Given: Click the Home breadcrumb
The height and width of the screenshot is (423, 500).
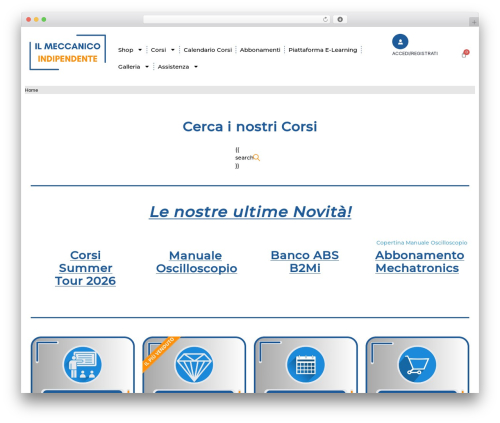Looking at the screenshot, I should (31, 90).
